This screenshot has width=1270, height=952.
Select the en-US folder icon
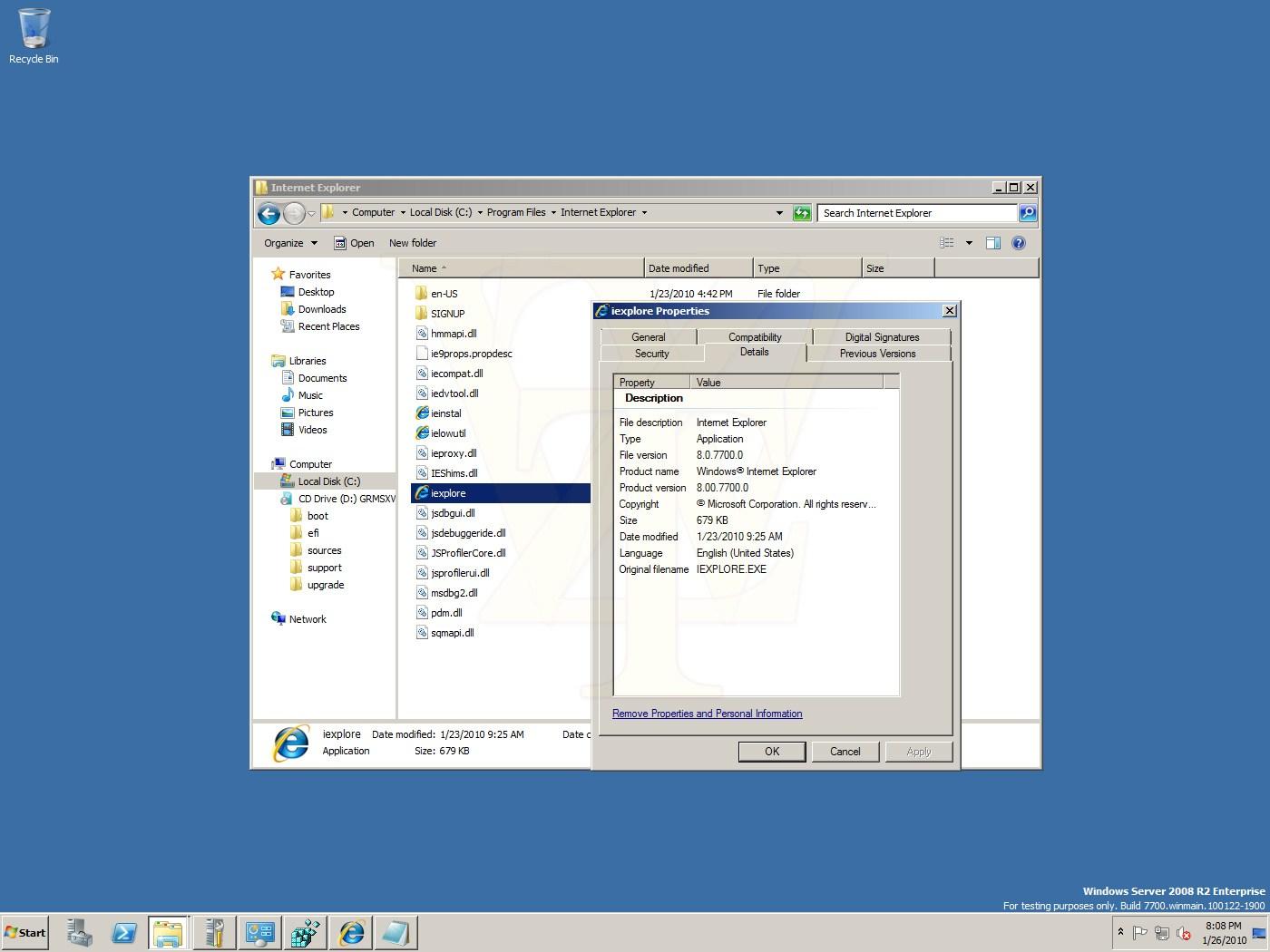[x=422, y=294]
